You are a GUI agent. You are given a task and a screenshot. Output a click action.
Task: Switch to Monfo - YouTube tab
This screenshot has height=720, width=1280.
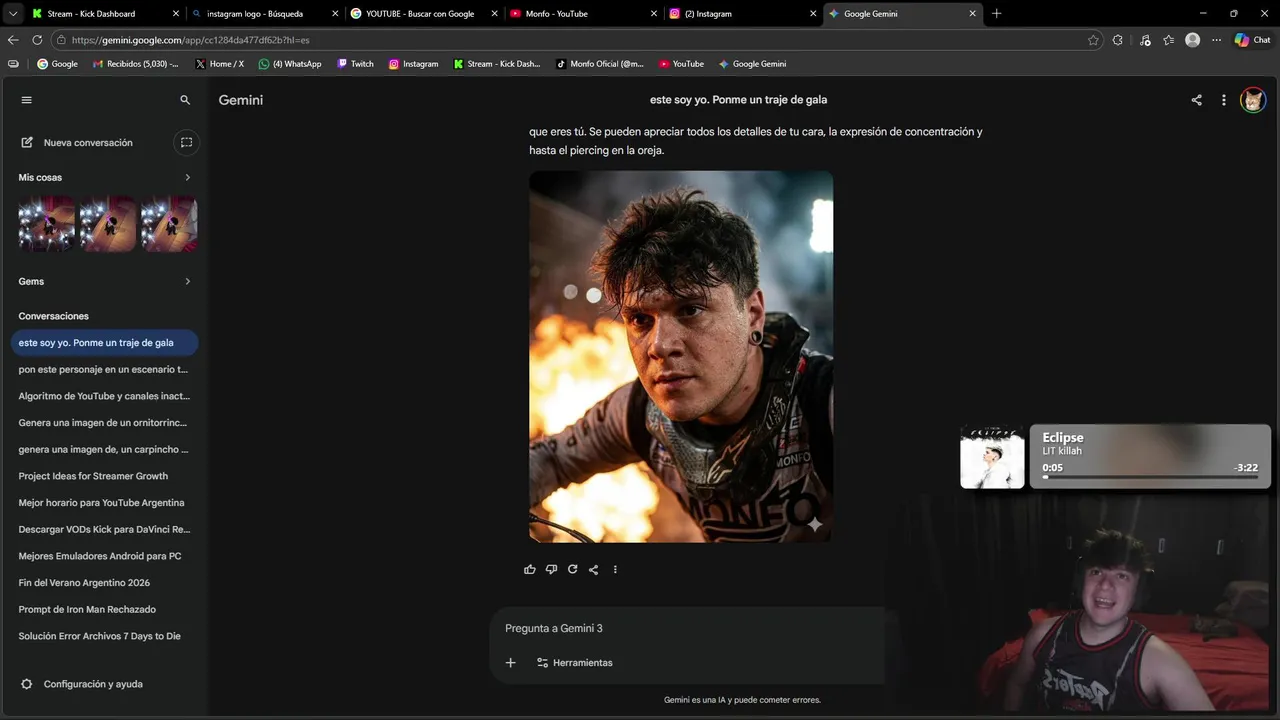click(583, 14)
